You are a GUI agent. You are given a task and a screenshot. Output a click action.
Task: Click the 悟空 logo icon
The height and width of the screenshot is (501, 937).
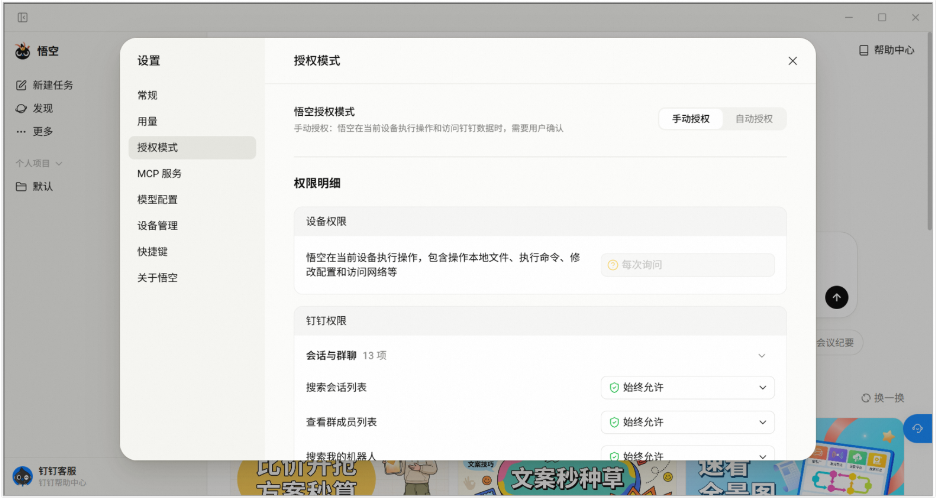point(23,51)
